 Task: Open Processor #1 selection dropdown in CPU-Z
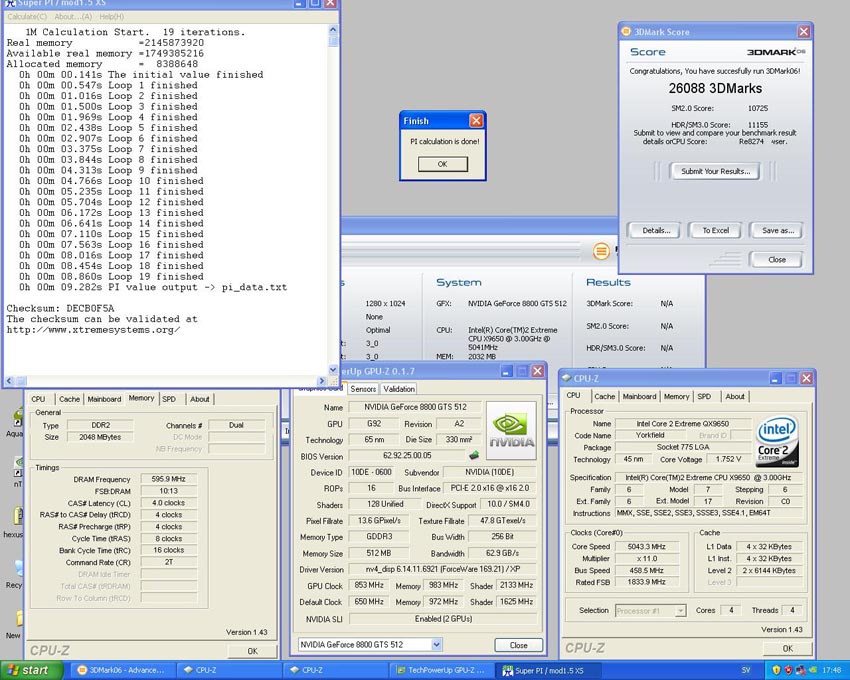[x=680, y=611]
